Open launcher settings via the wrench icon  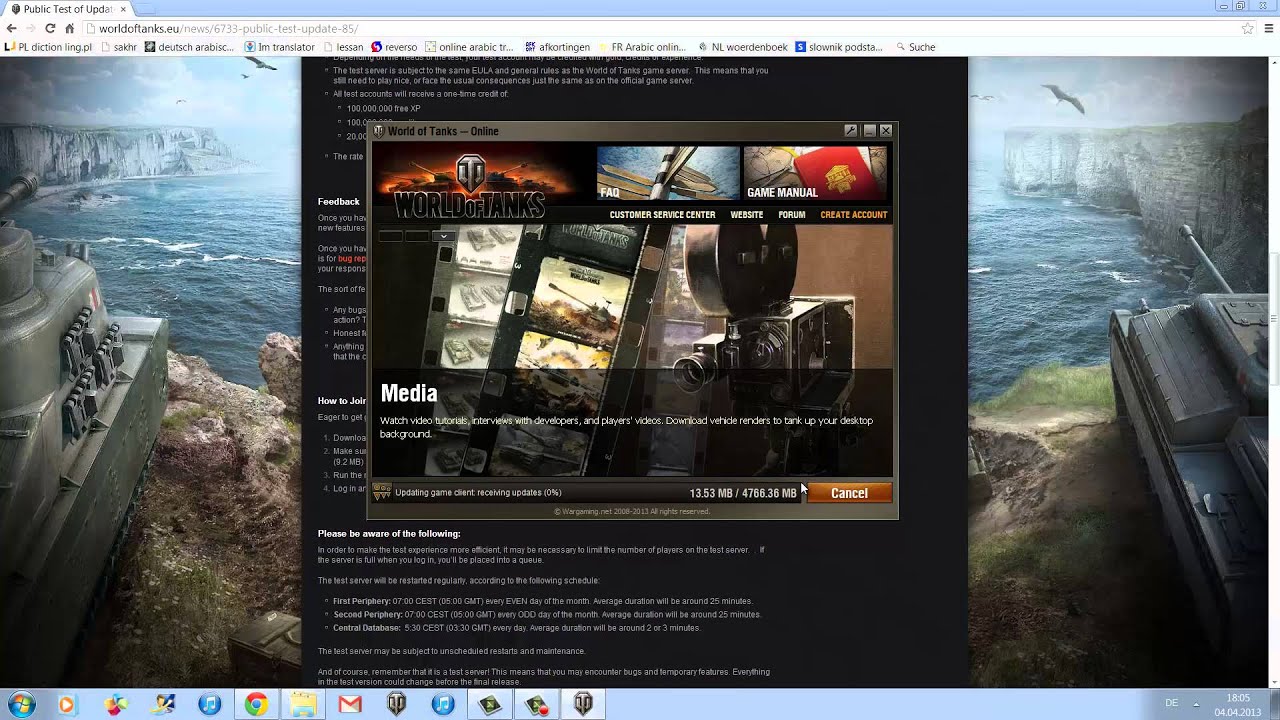click(x=851, y=131)
